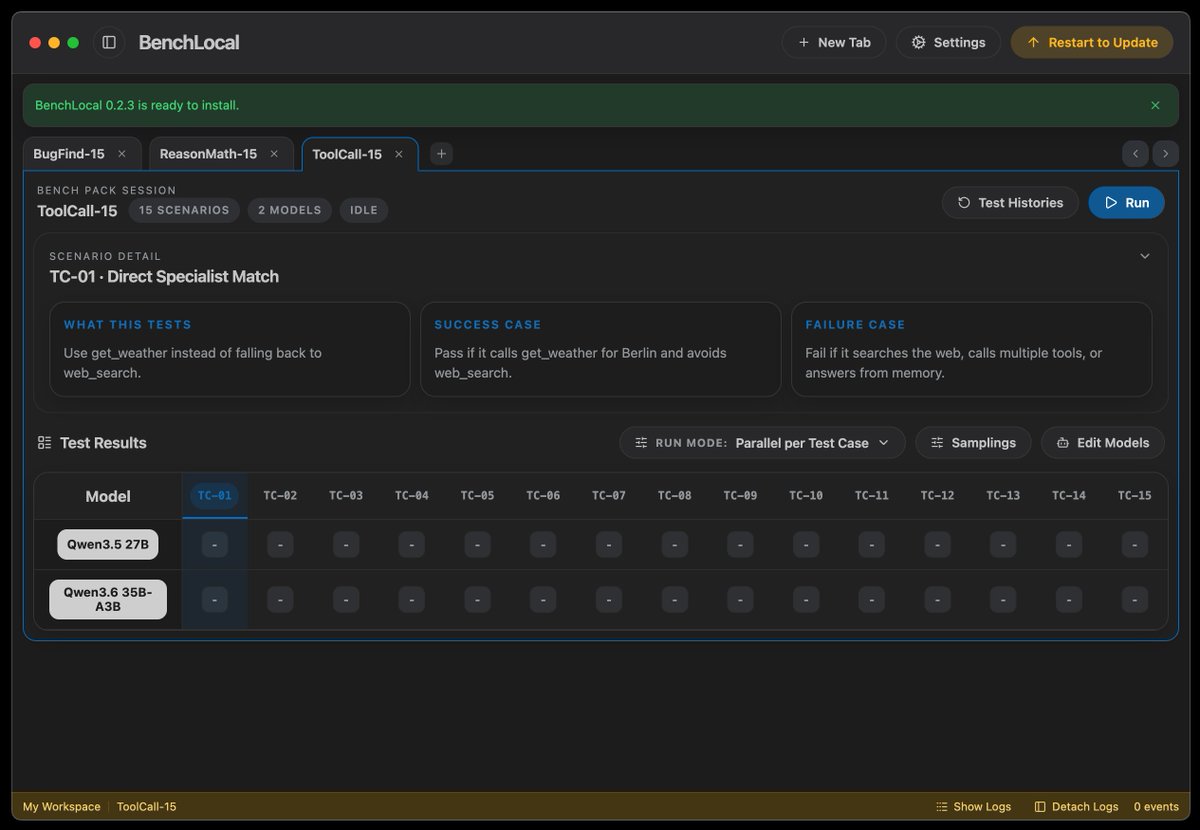
Task: Select the TC-03 column header
Action: pyautogui.click(x=346, y=495)
